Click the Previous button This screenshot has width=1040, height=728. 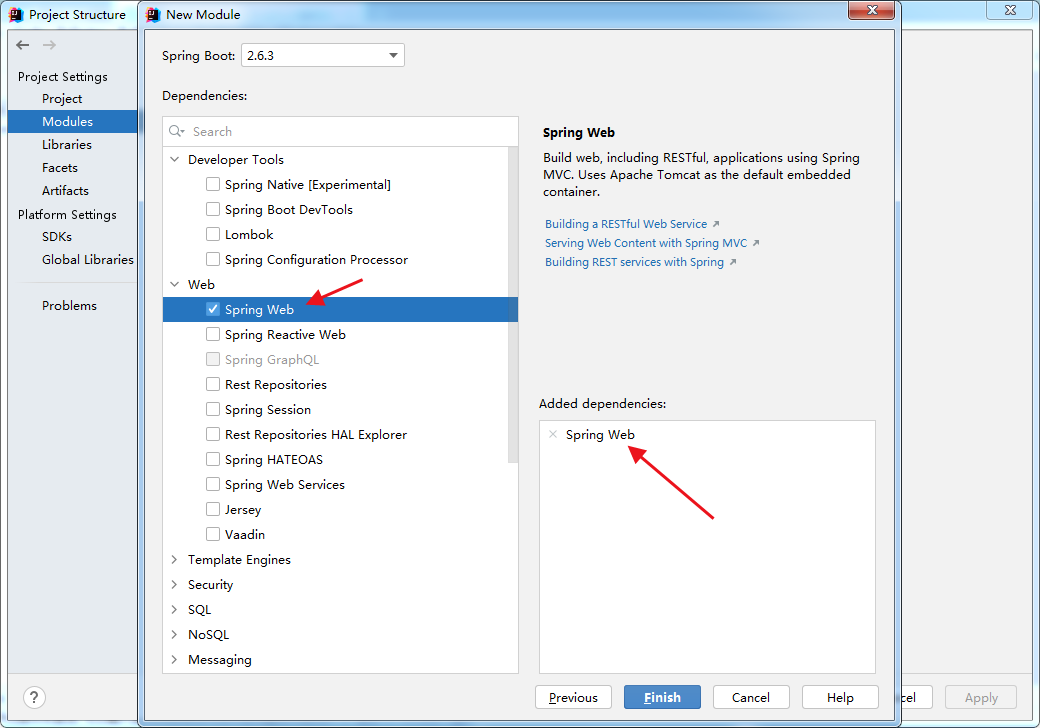click(x=573, y=697)
